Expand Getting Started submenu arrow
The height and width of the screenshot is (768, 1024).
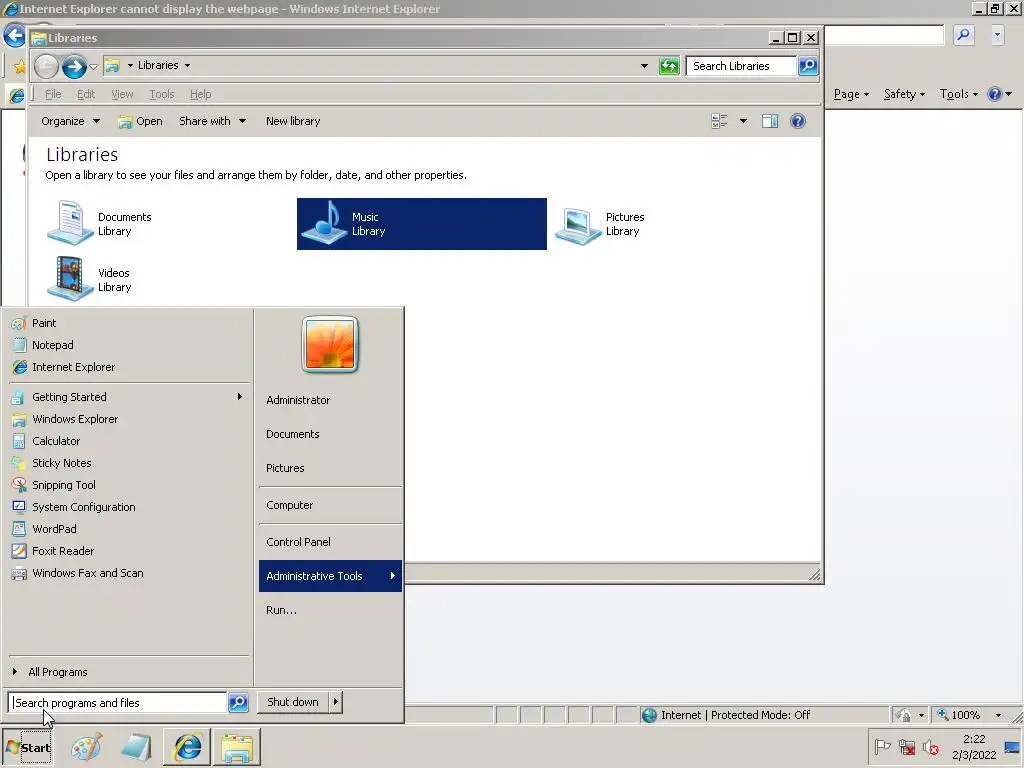coord(240,396)
